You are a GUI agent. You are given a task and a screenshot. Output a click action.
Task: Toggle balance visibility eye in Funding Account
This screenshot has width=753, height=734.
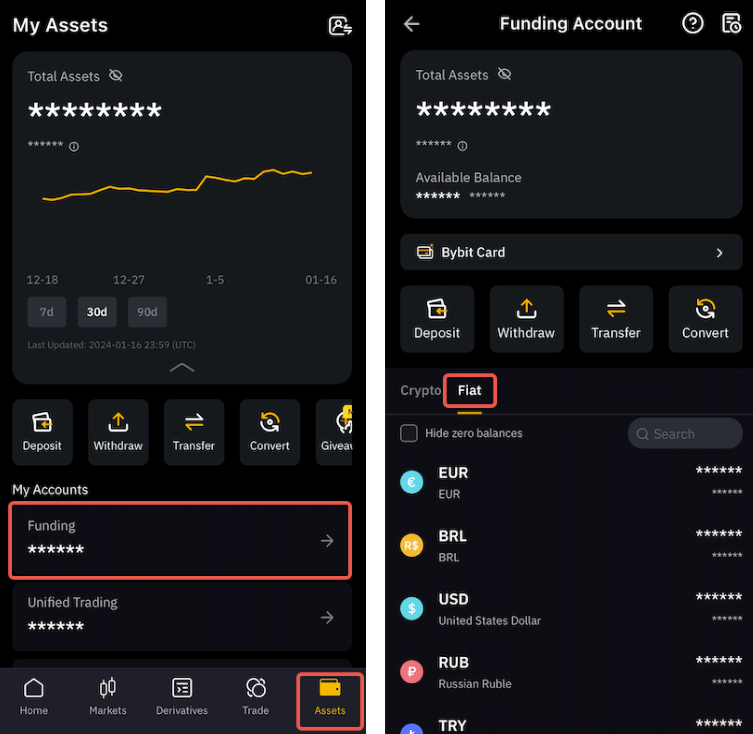pos(504,74)
